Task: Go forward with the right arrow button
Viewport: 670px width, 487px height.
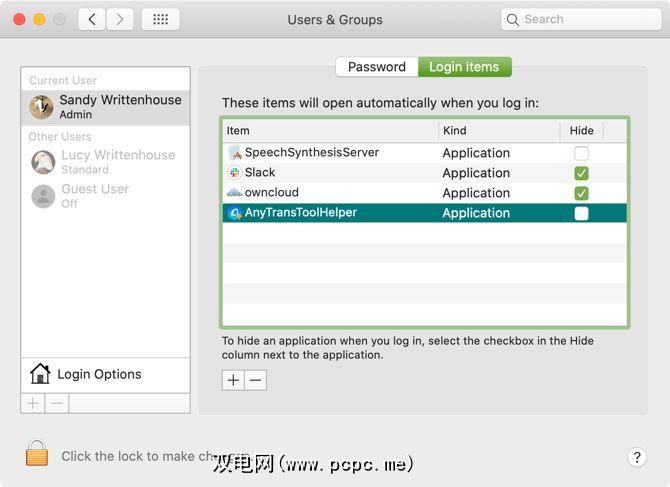Action: tap(120, 19)
